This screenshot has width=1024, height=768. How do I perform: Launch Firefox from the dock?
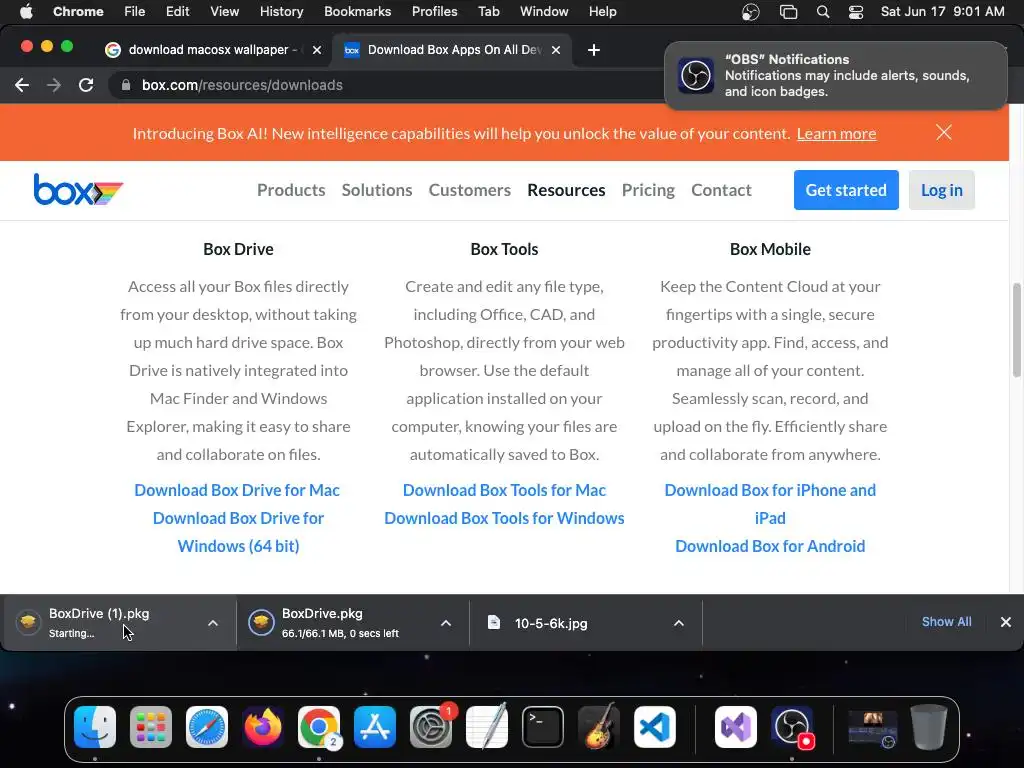pyautogui.click(x=263, y=727)
